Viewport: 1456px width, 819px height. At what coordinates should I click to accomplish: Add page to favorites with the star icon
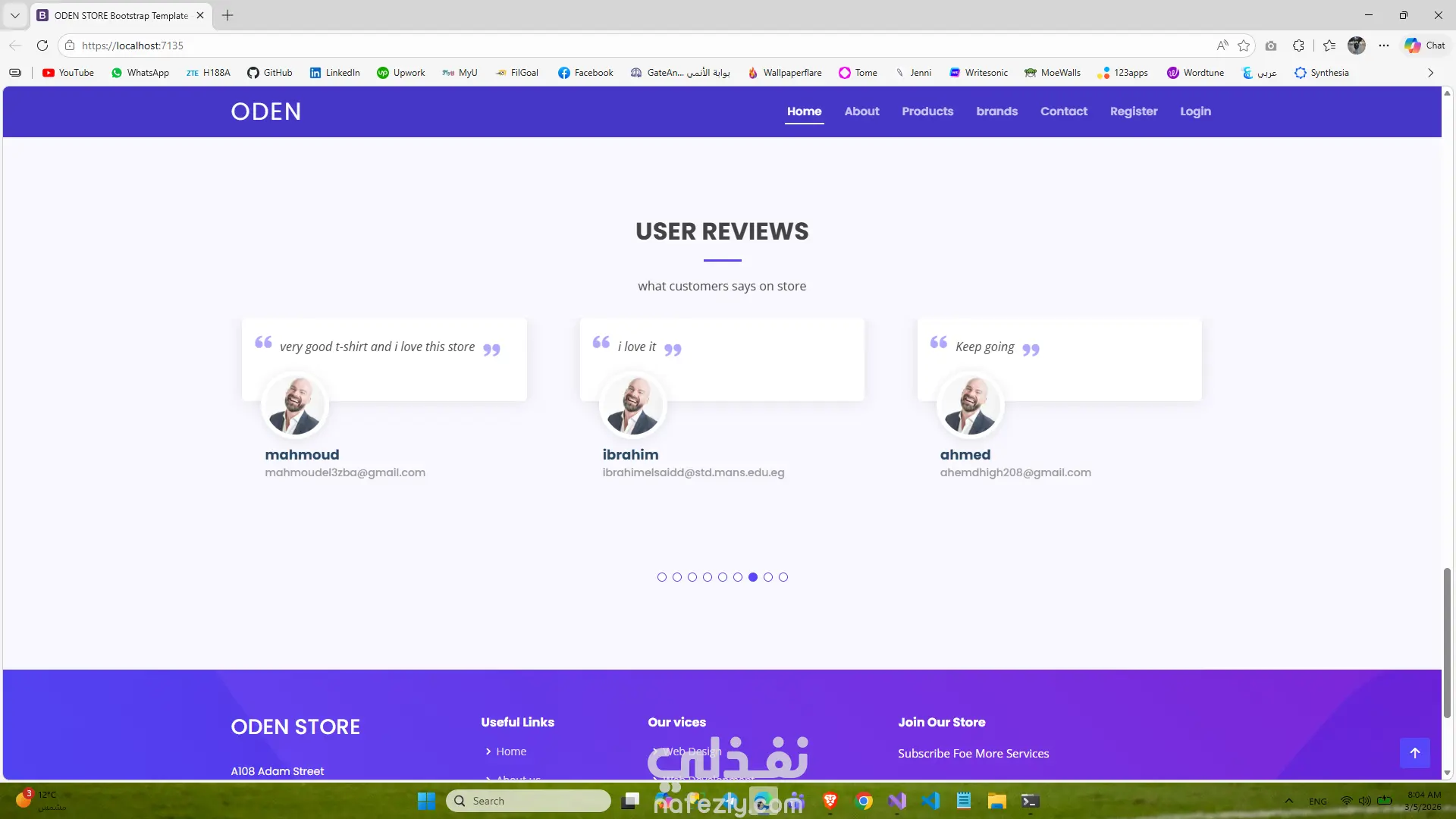click(x=1244, y=45)
